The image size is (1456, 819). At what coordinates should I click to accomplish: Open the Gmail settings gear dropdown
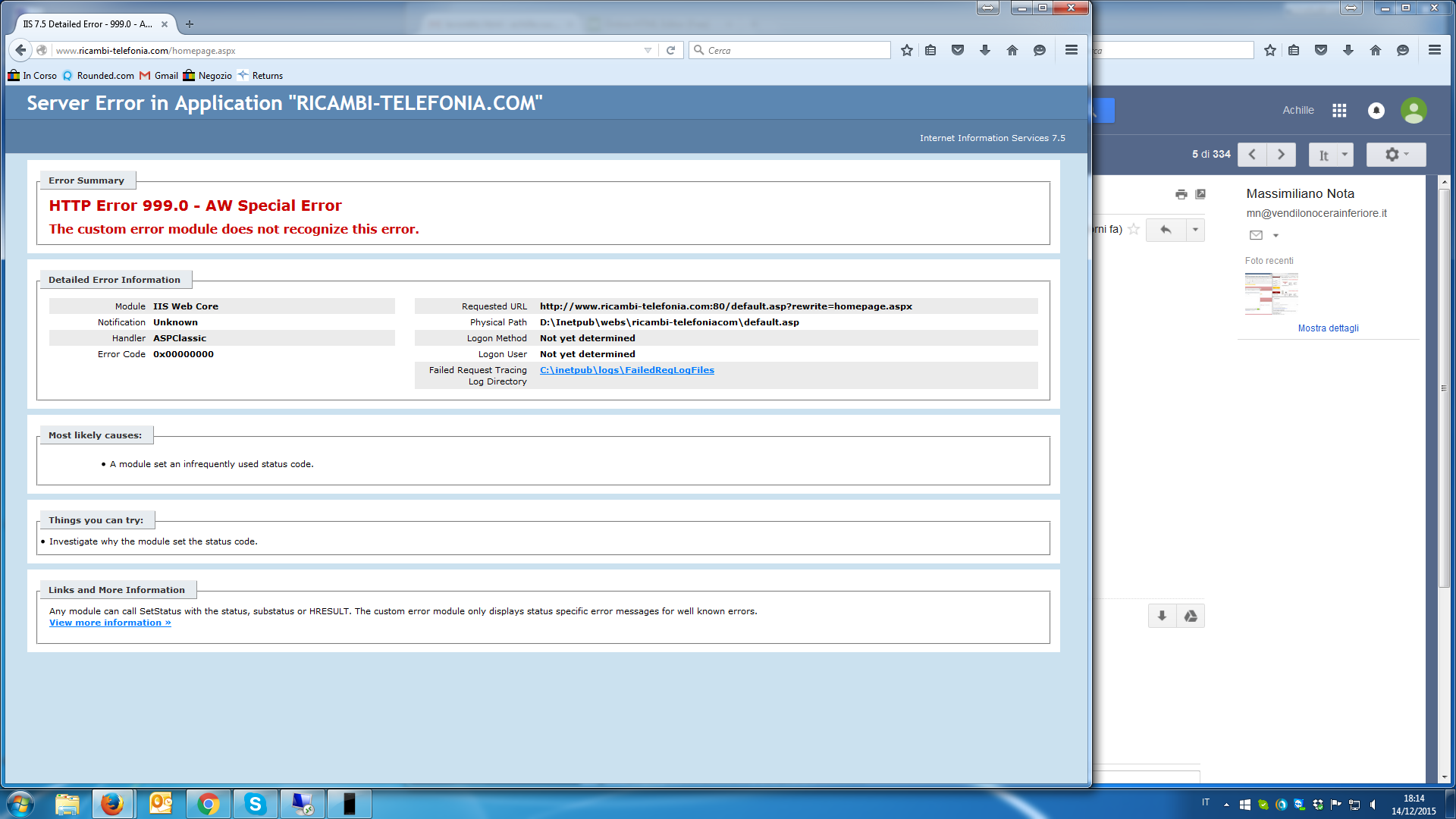pos(1395,155)
